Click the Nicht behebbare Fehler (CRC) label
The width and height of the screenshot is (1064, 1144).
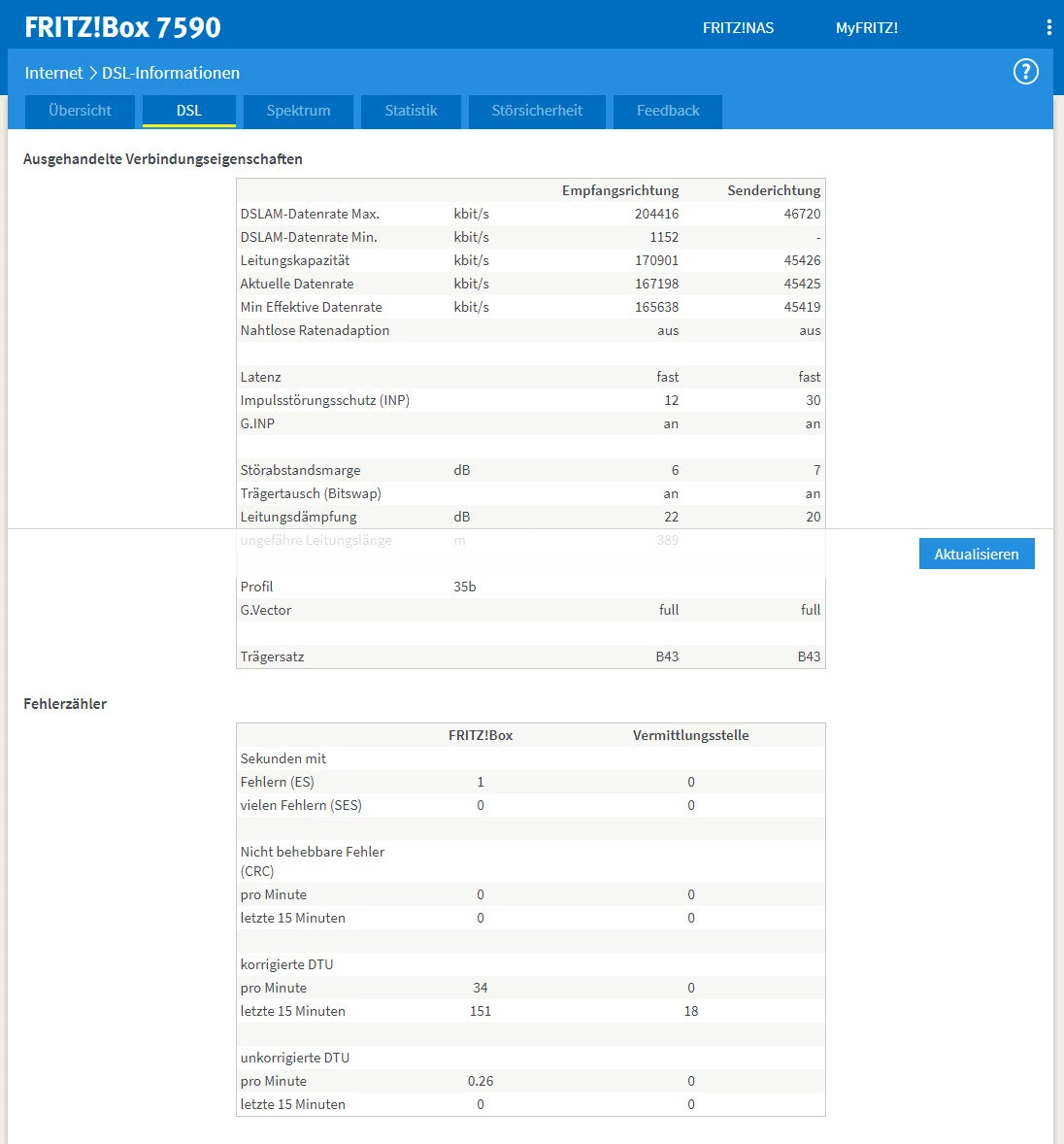click(x=313, y=861)
